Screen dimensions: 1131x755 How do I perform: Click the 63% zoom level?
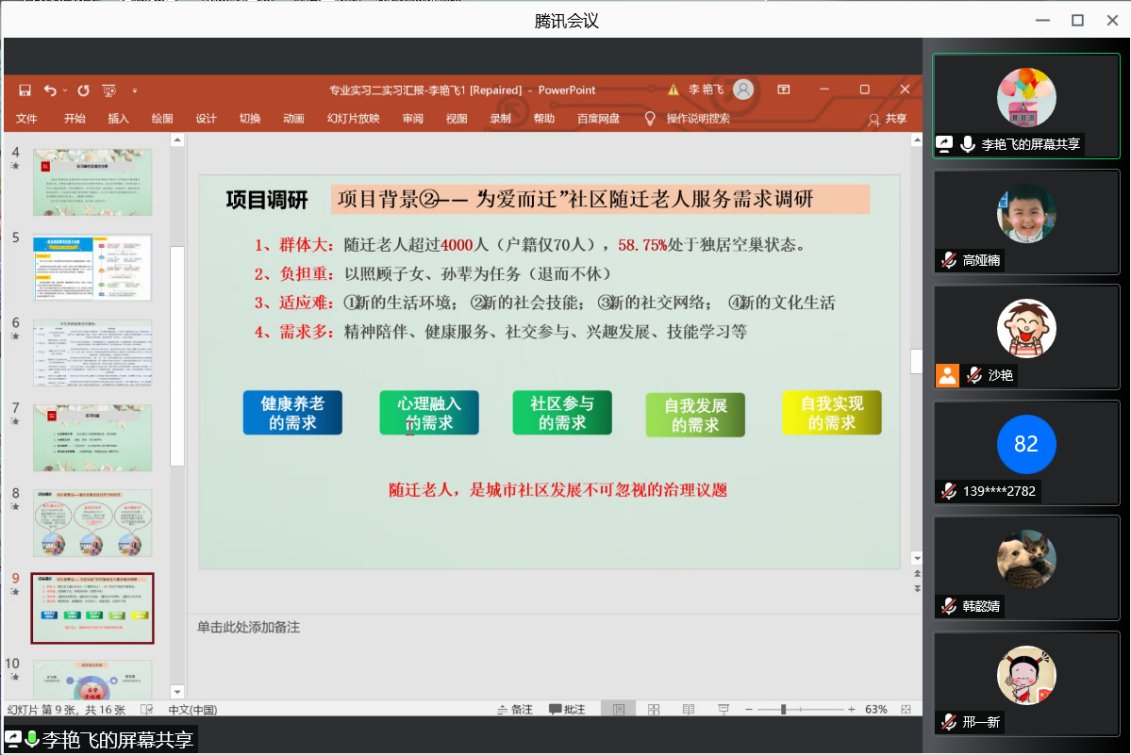(876, 710)
